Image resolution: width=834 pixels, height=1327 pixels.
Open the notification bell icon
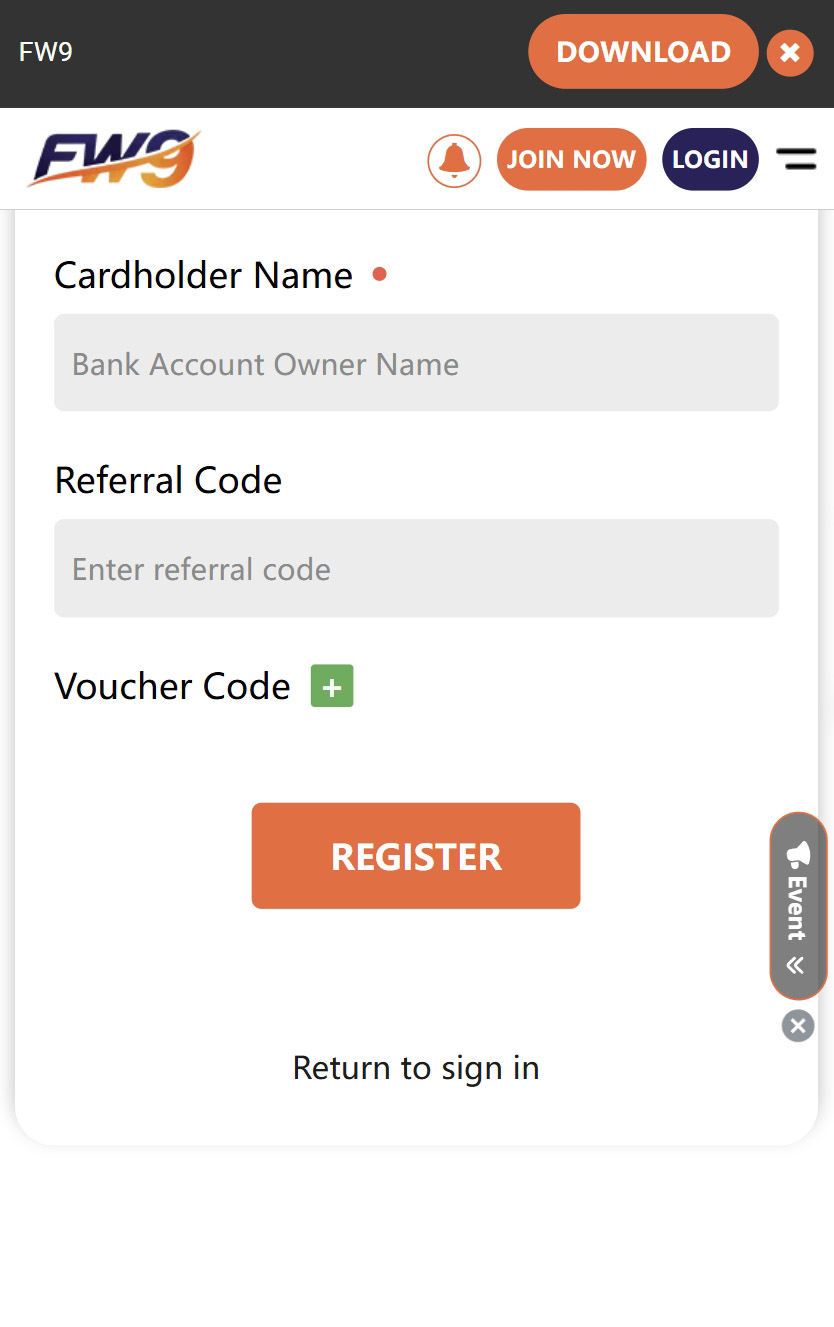tap(454, 160)
